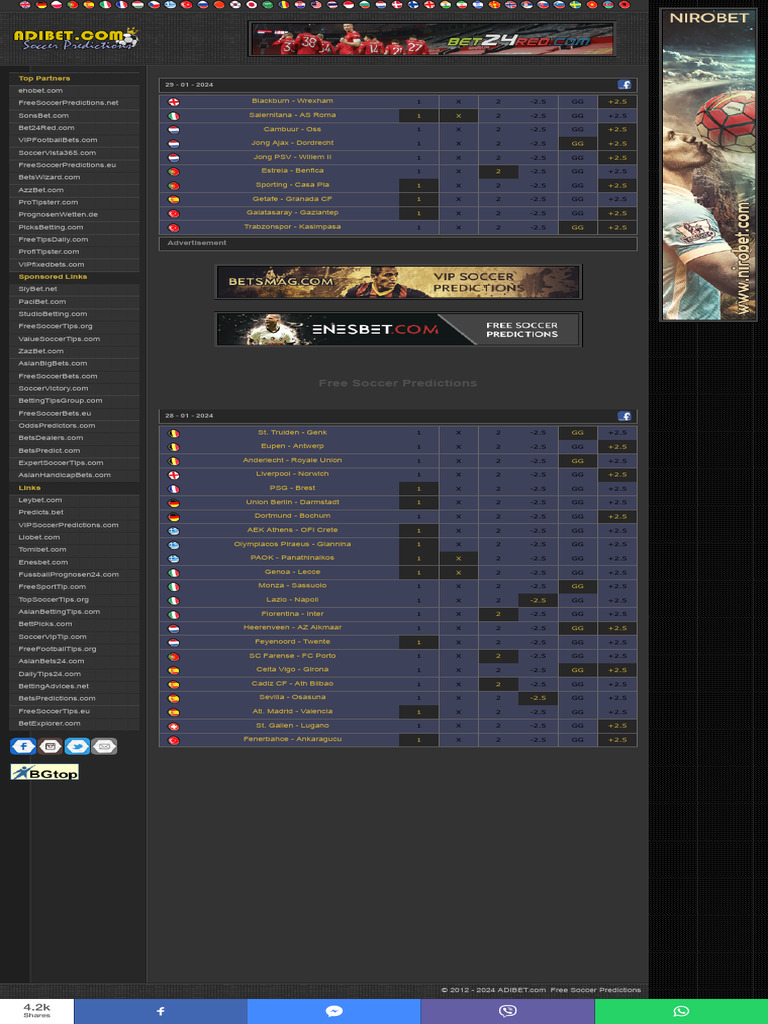This screenshot has height=1024, width=768.
Task: Open the Nirobet vertical side banner
Action: [x=709, y=165]
